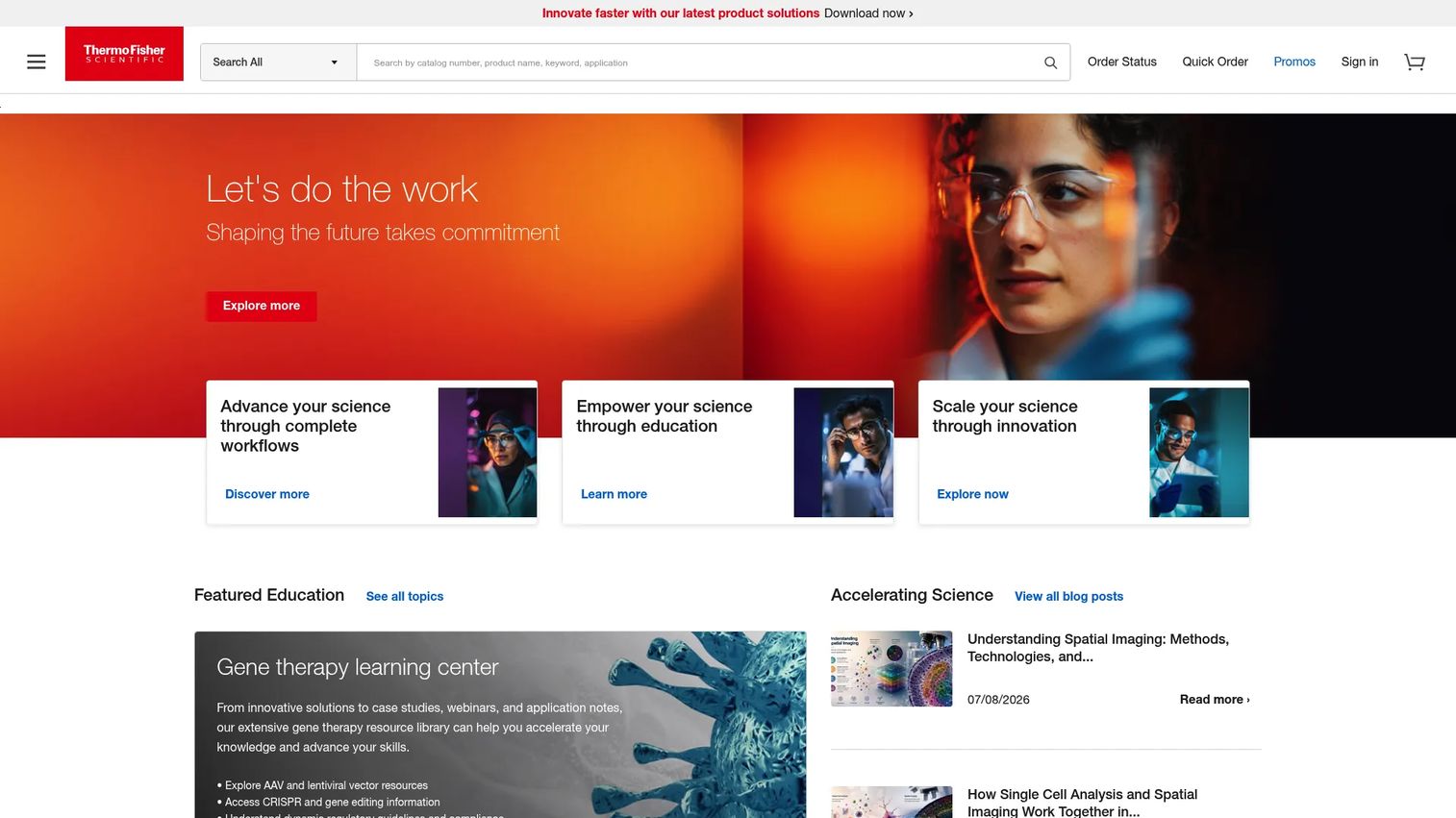Click the Let's do the work headline
Screen dimensions: 1456x818
341,189
